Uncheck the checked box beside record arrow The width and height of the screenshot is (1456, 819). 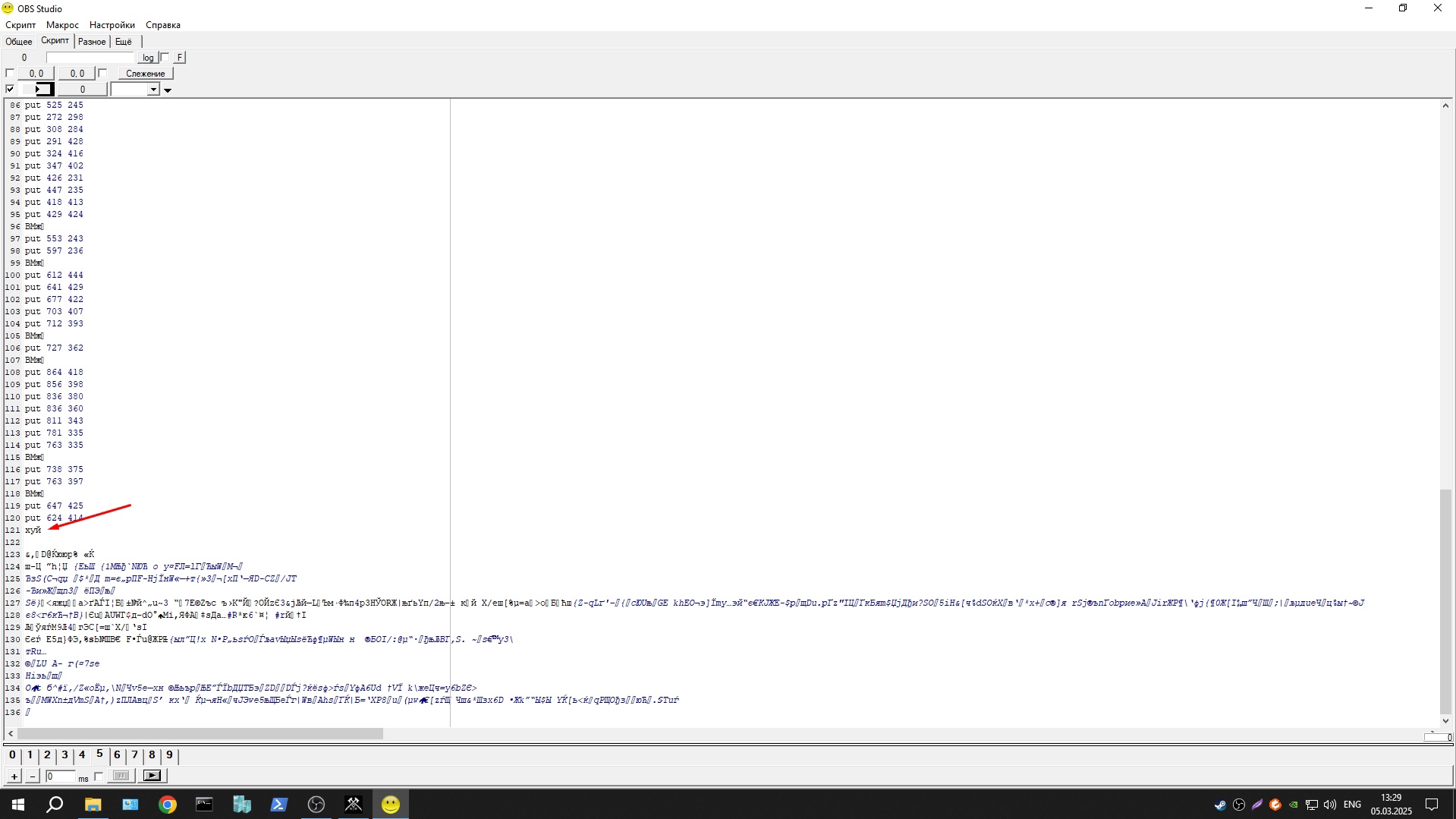[x=10, y=90]
